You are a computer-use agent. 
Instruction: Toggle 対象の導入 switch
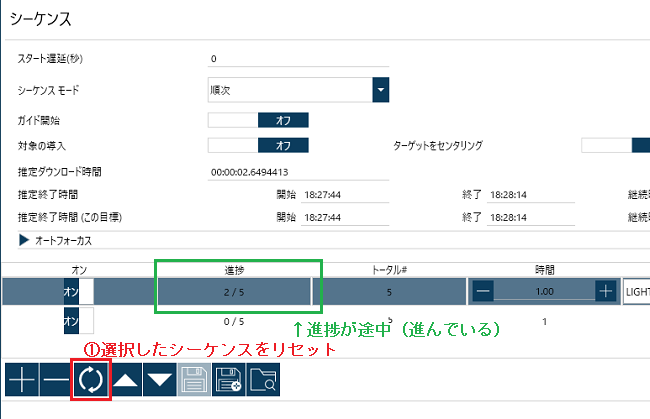[x=258, y=145]
